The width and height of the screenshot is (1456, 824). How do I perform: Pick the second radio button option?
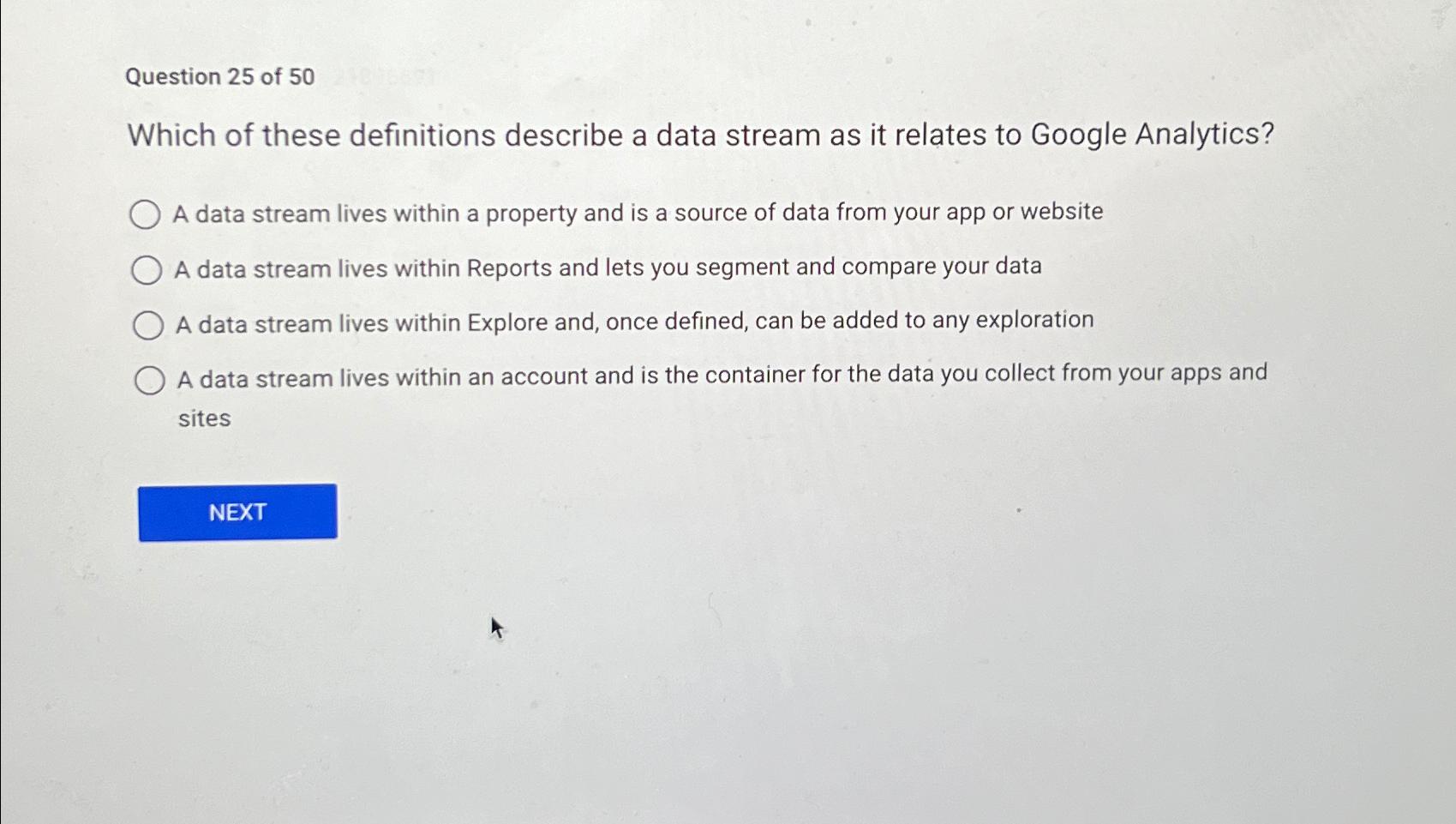[147, 269]
